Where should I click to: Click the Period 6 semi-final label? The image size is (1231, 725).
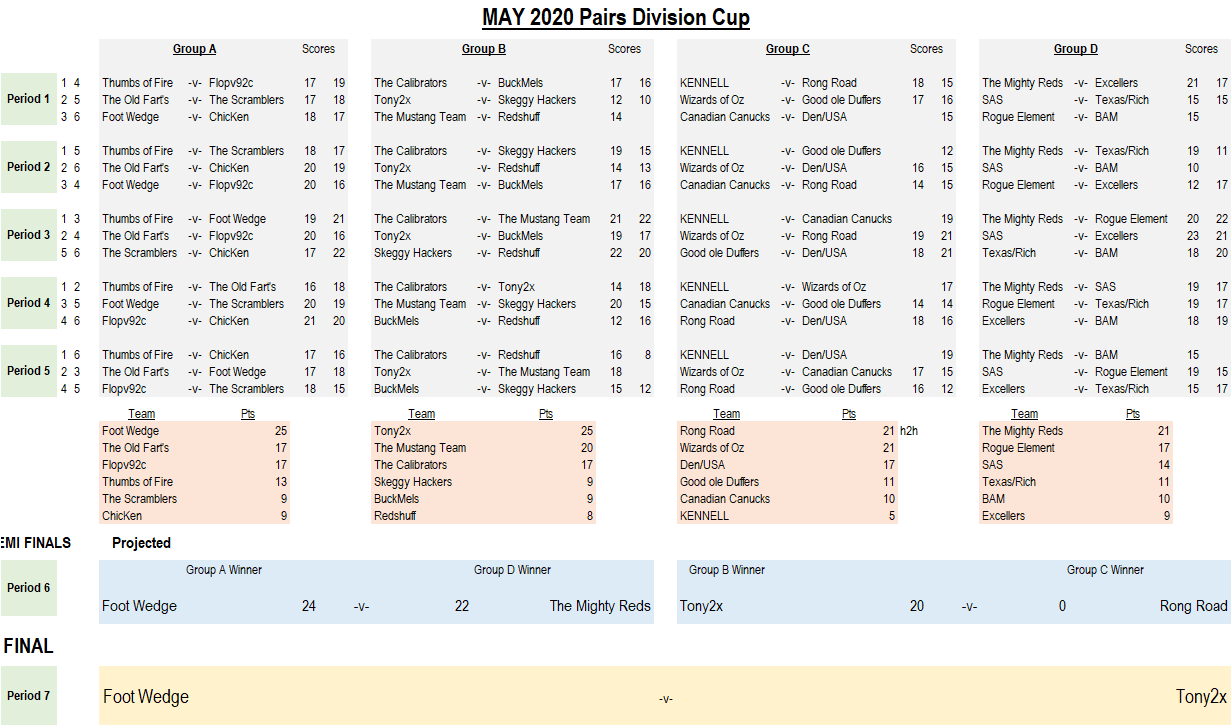point(28,588)
